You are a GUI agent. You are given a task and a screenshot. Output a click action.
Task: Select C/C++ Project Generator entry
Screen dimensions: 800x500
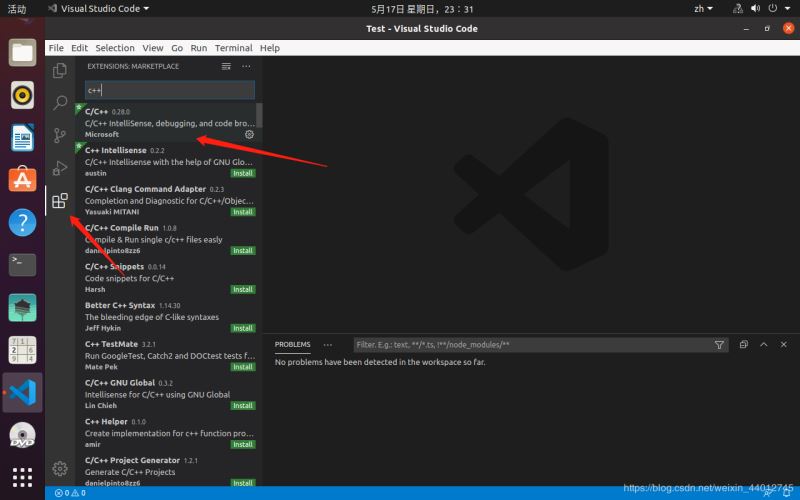coord(169,471)
